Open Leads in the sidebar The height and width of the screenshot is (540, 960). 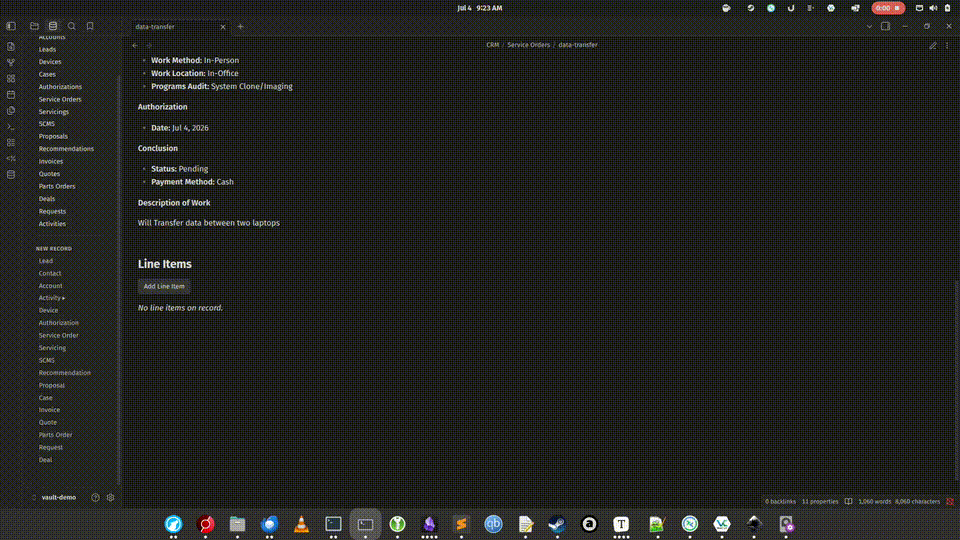click(47, 50)
